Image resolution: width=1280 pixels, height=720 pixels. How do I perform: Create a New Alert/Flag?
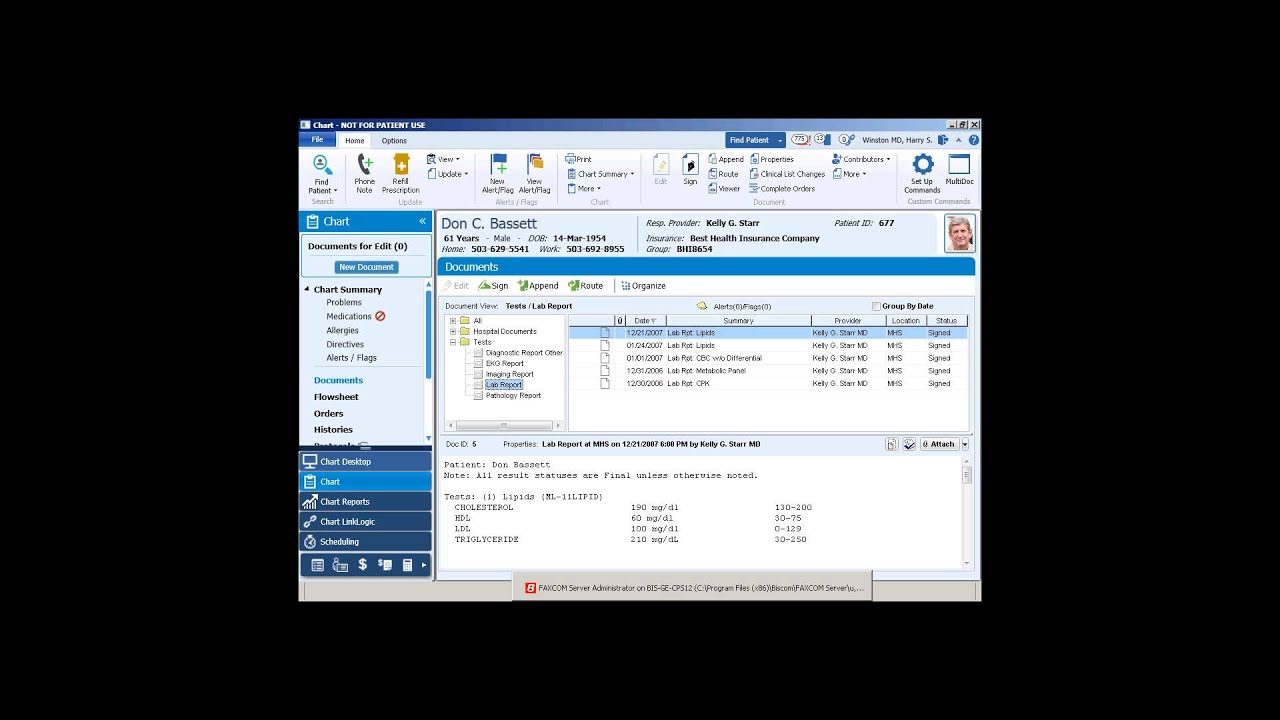coord(498,173)
